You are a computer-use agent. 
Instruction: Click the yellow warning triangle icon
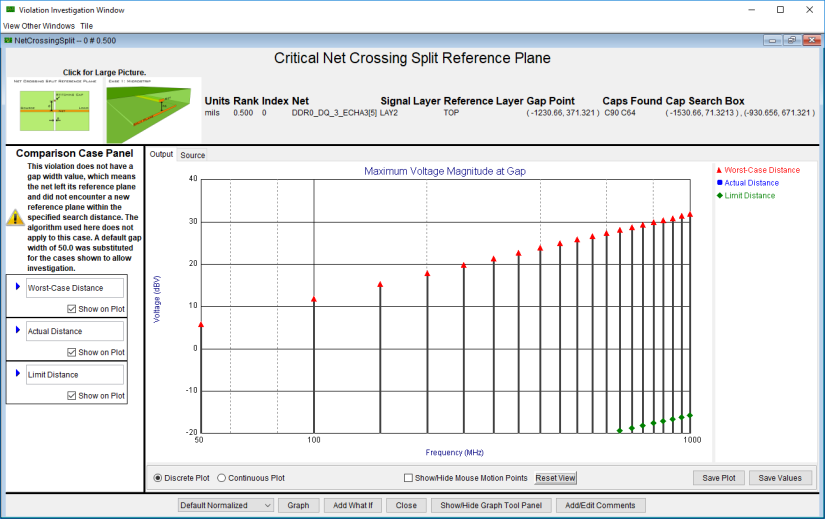(x=15, y=217)
